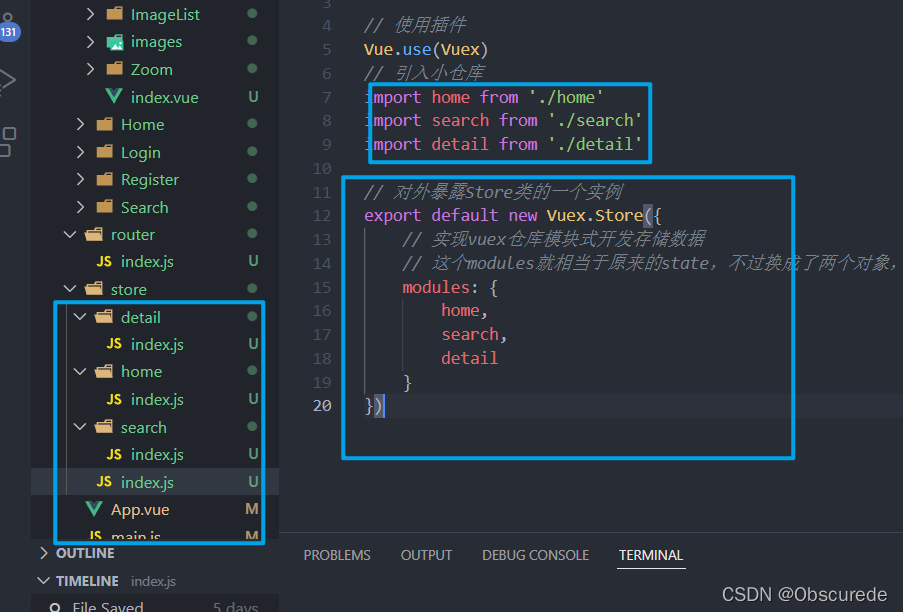Select the File Saved timeline entry
This screenshot has width=903, height=612.
click(x=155, y=606)
